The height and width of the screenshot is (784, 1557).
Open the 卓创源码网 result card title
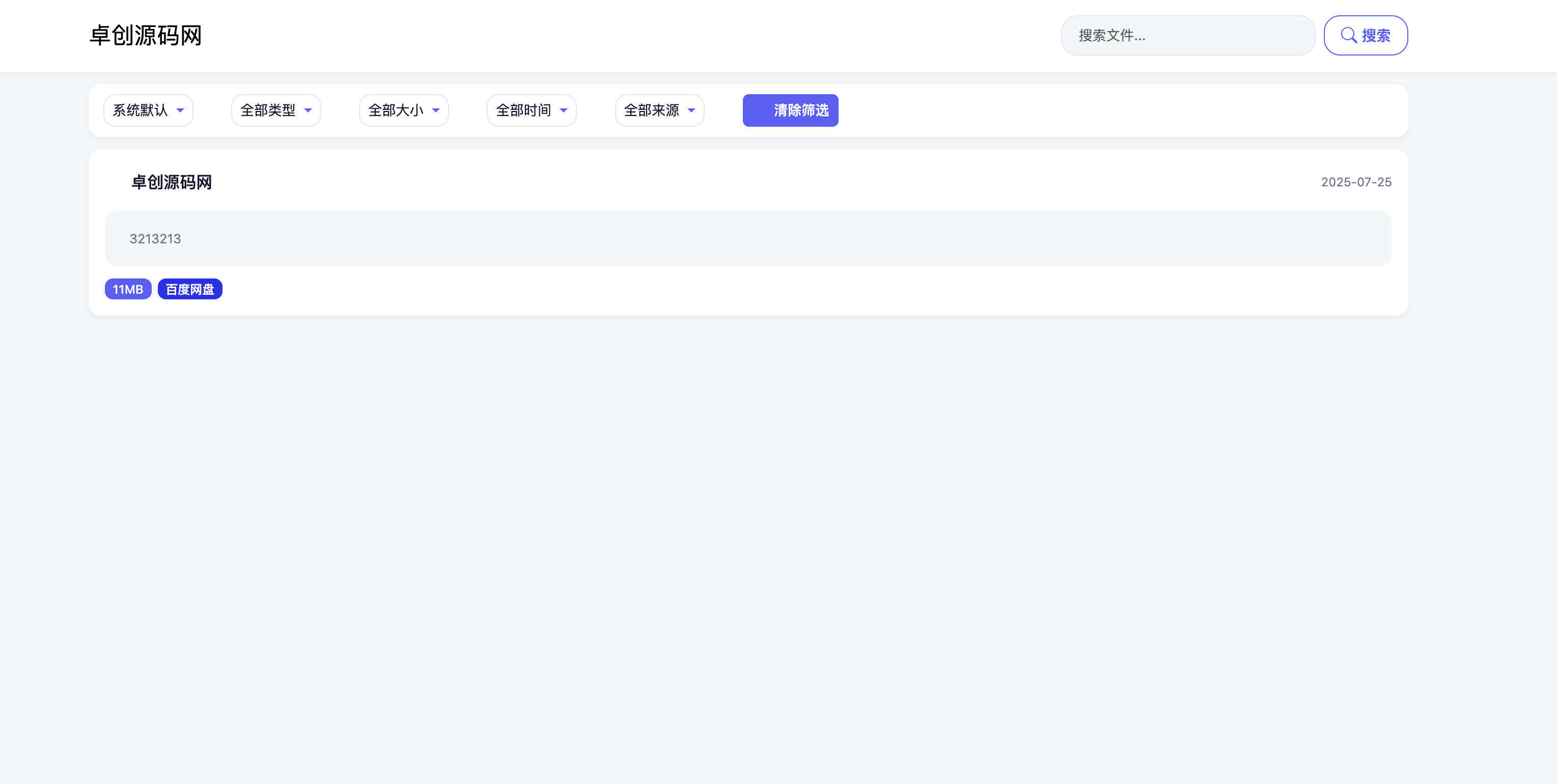click(171, 182)
